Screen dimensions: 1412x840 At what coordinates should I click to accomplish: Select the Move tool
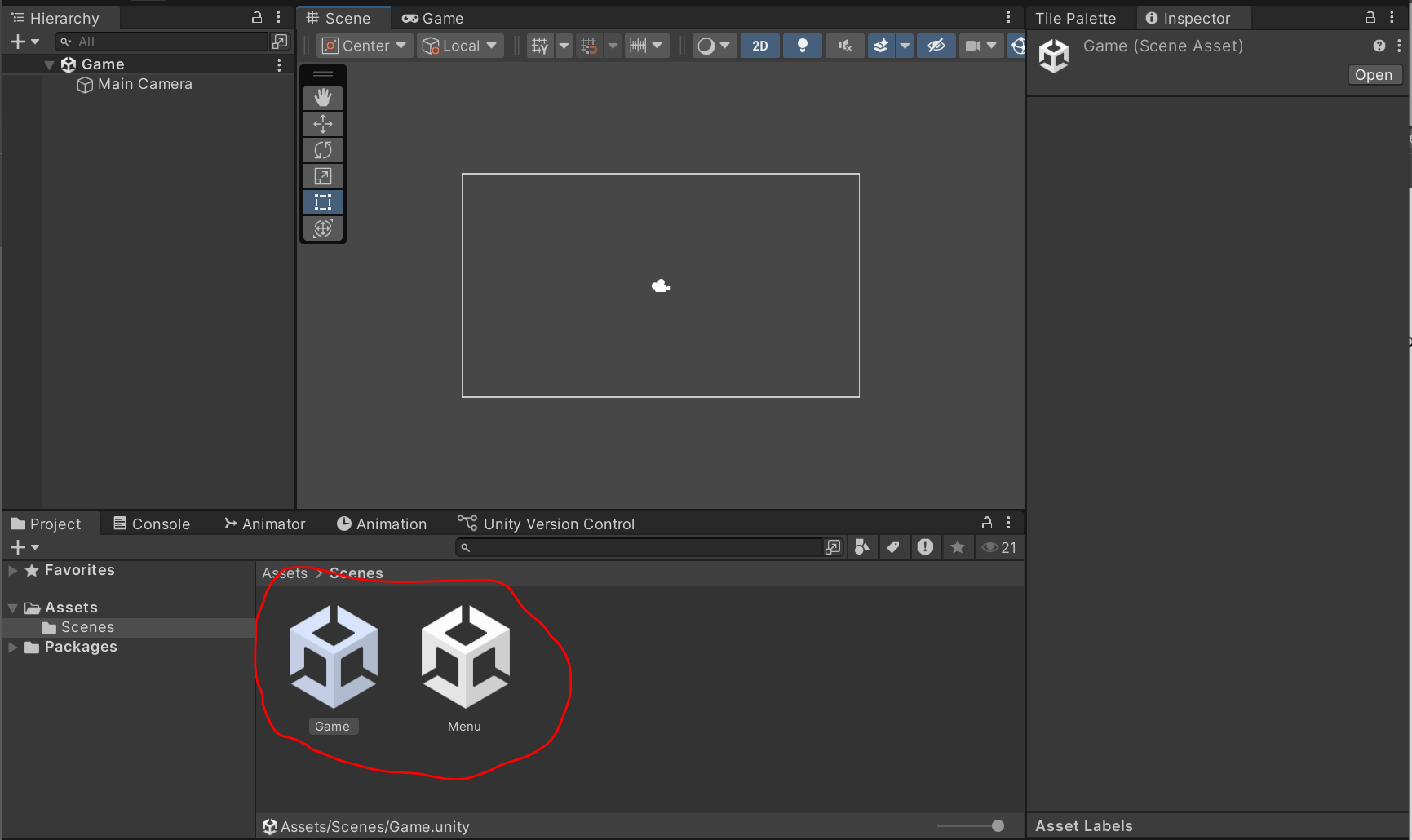pyautogui.click(x=323, y=124)
